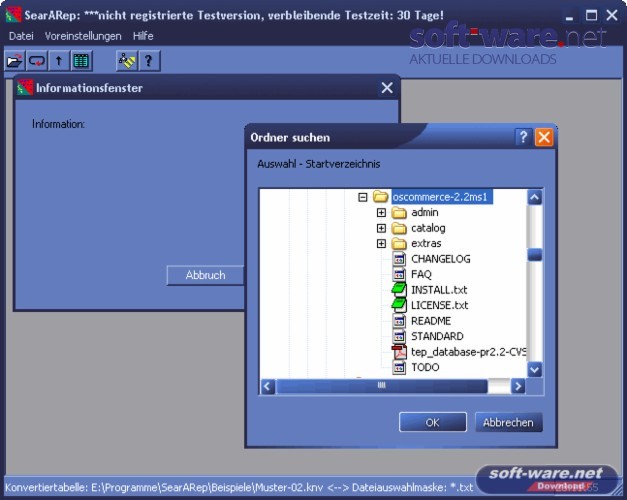Click the Konvertiertabelle path in status bar
This screenshot has height=500, width=627.
point(164,488)
